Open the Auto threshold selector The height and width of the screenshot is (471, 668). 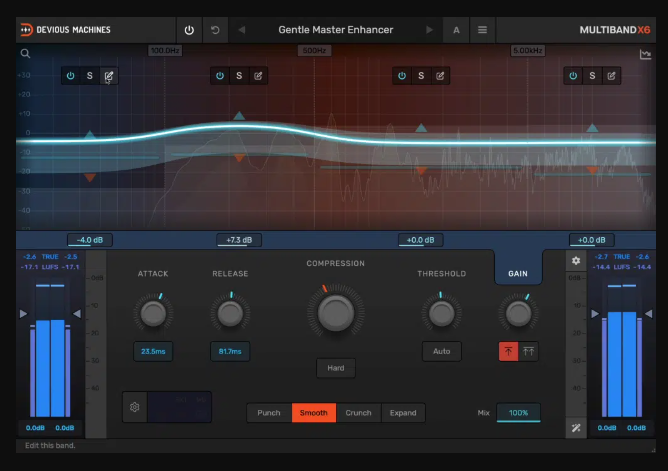pos(441,351)
